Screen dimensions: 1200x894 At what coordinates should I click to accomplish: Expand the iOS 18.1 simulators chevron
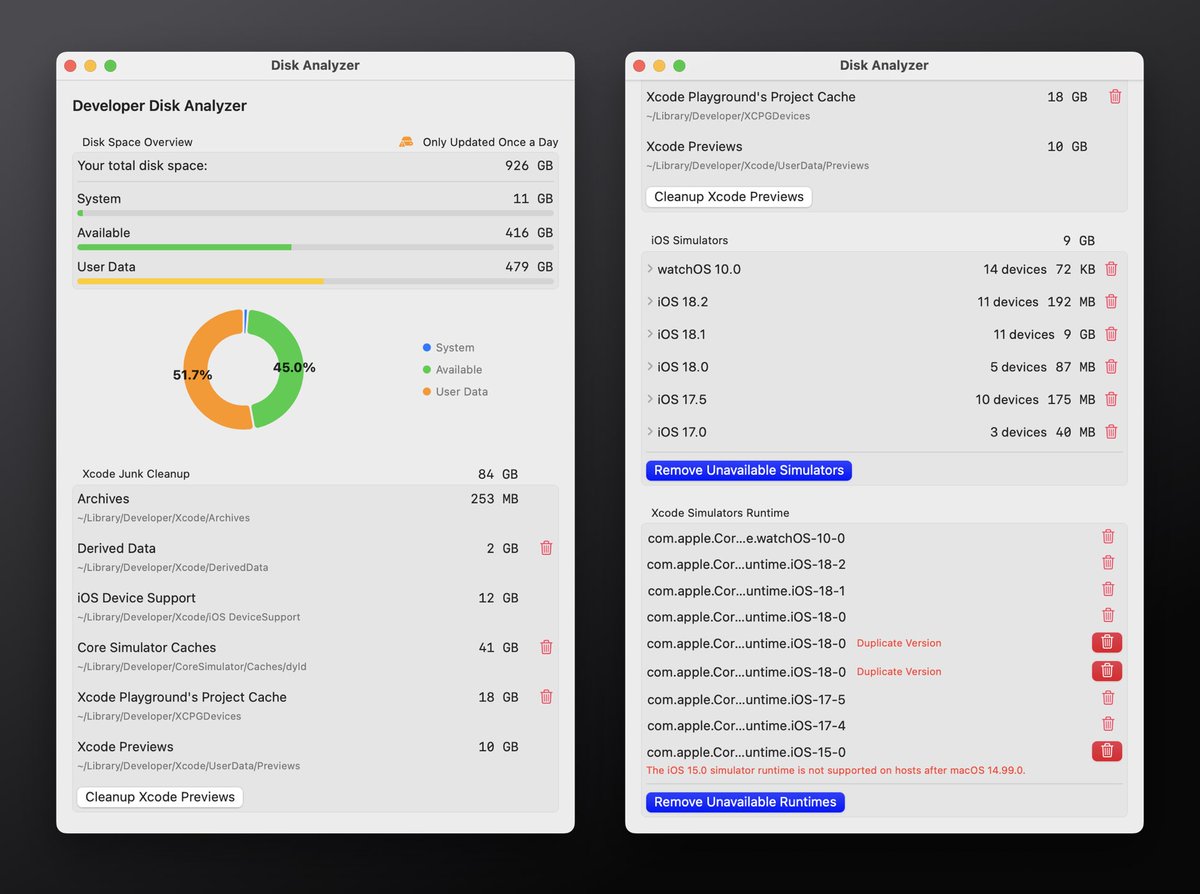click(x=650, y=334)
